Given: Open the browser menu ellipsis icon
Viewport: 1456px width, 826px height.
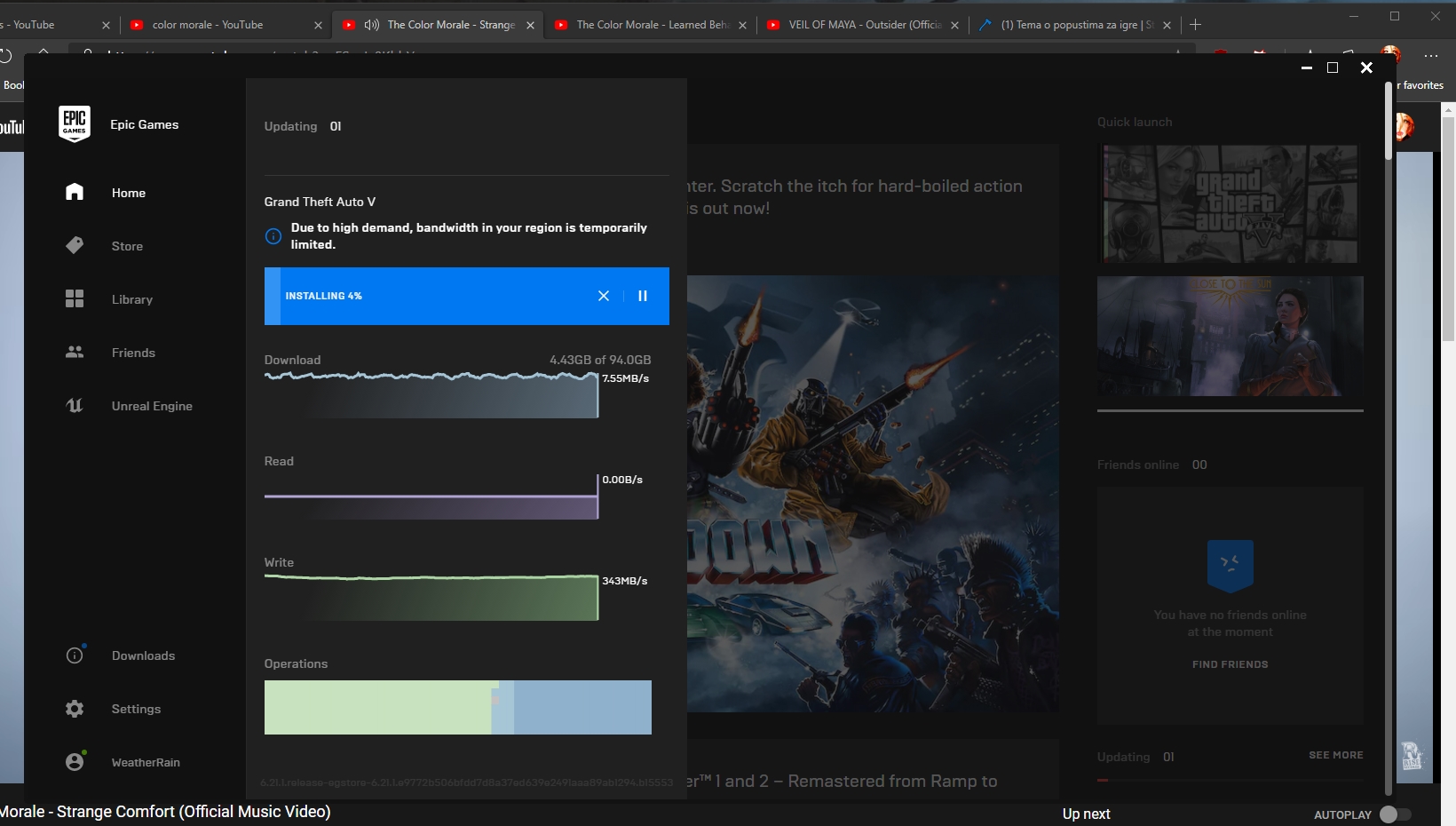Looking at the screenshot, I should coord(1430,55).
